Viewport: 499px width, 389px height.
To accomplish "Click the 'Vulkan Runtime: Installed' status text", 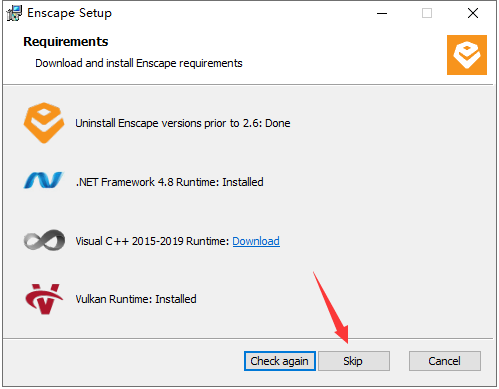I will click(136, 299).
